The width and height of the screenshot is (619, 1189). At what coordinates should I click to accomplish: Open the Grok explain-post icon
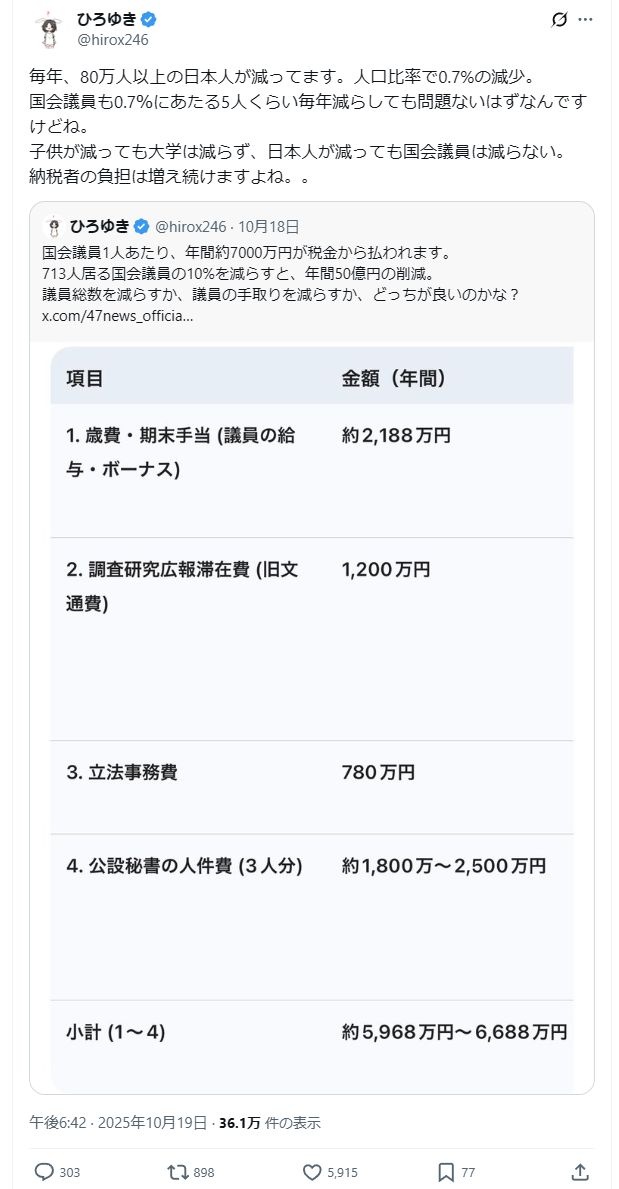tap(561, 20)
